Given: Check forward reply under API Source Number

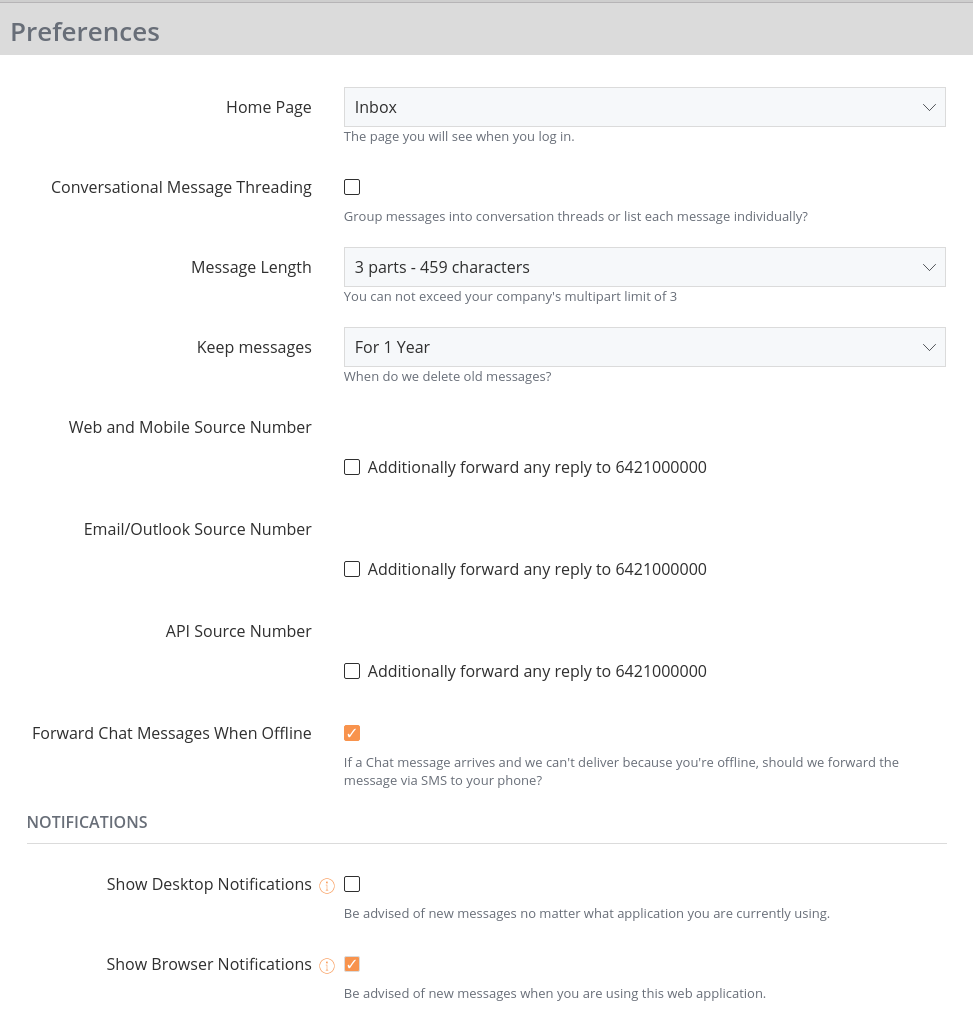Looking at the screenshot, I should tap(352, 671).
